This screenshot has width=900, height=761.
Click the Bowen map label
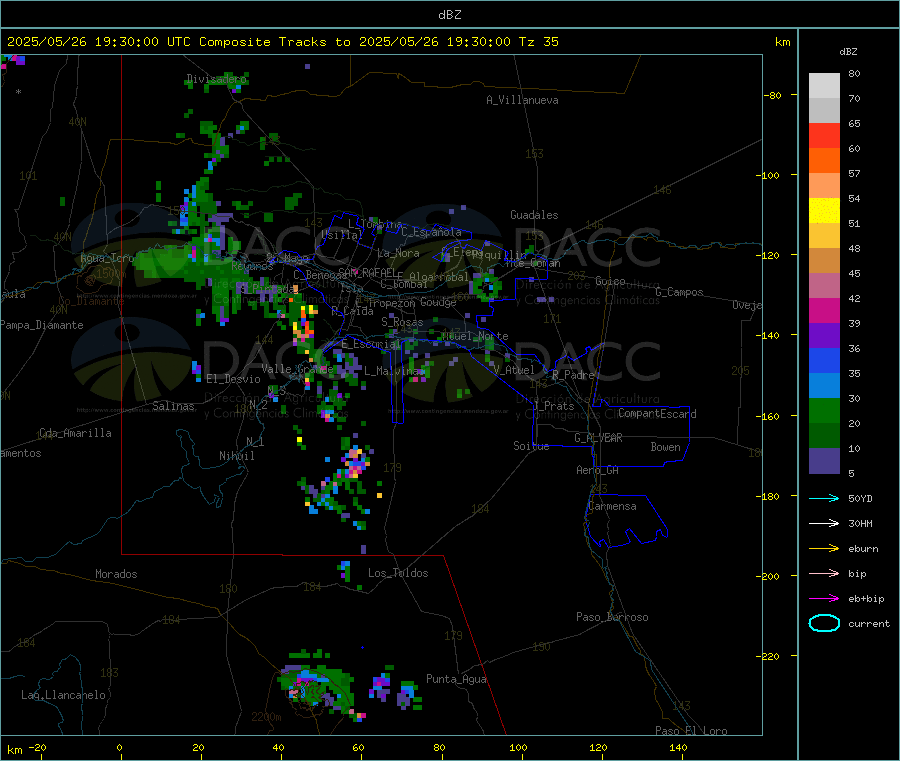[665, 447]
